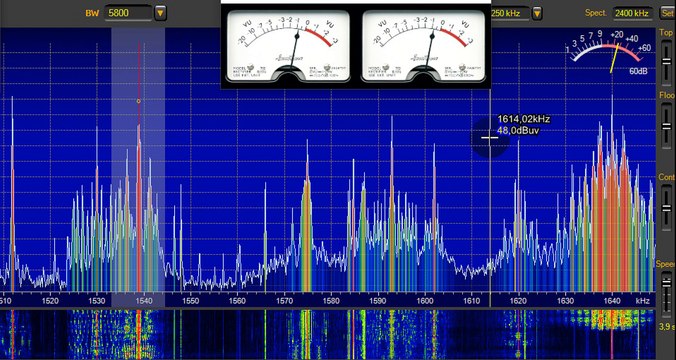Click the right VU meter
Viewport: 676px width, 360px height.
(x=423, y=45)
